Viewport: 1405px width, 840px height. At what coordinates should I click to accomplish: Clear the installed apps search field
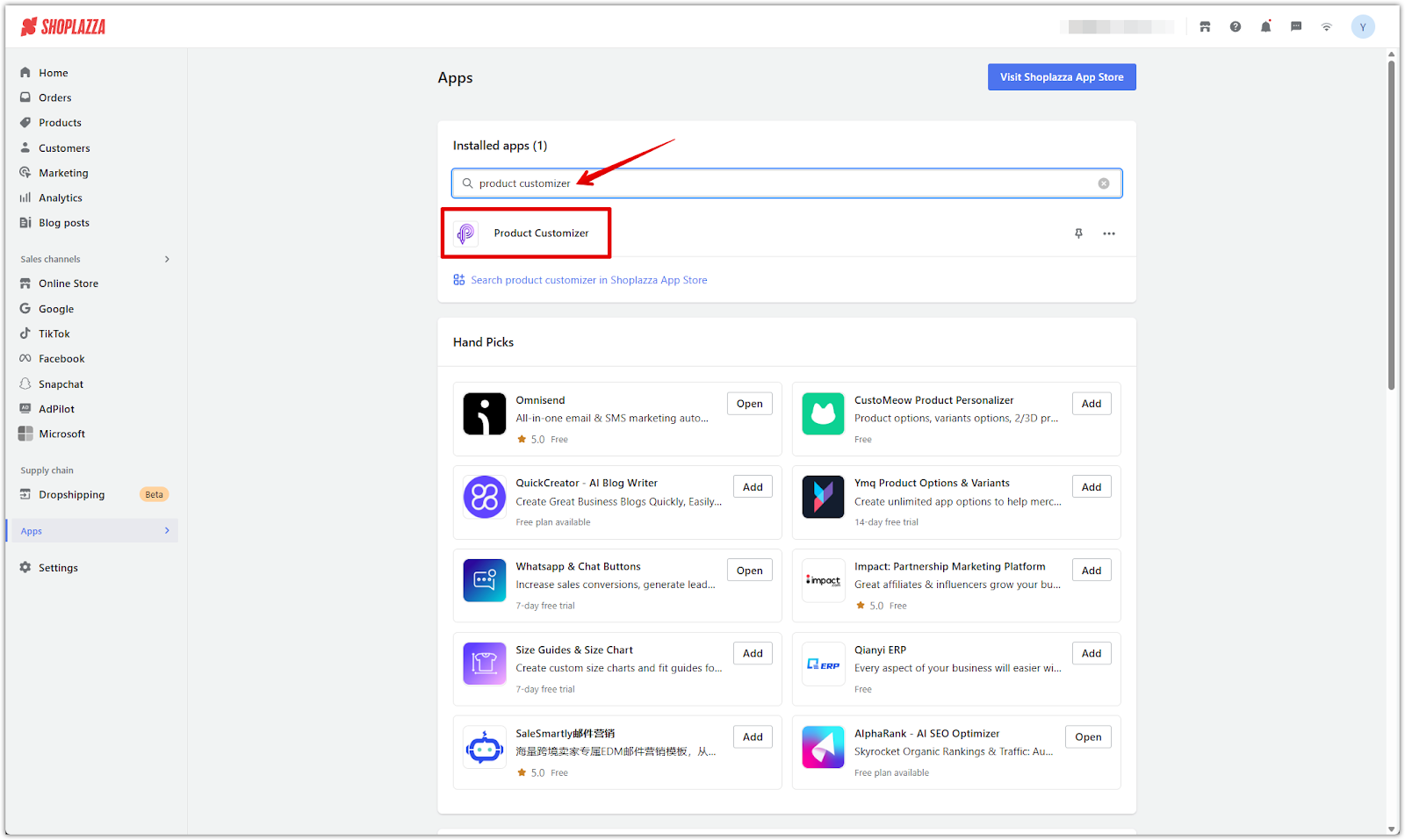coord(1104,183)
